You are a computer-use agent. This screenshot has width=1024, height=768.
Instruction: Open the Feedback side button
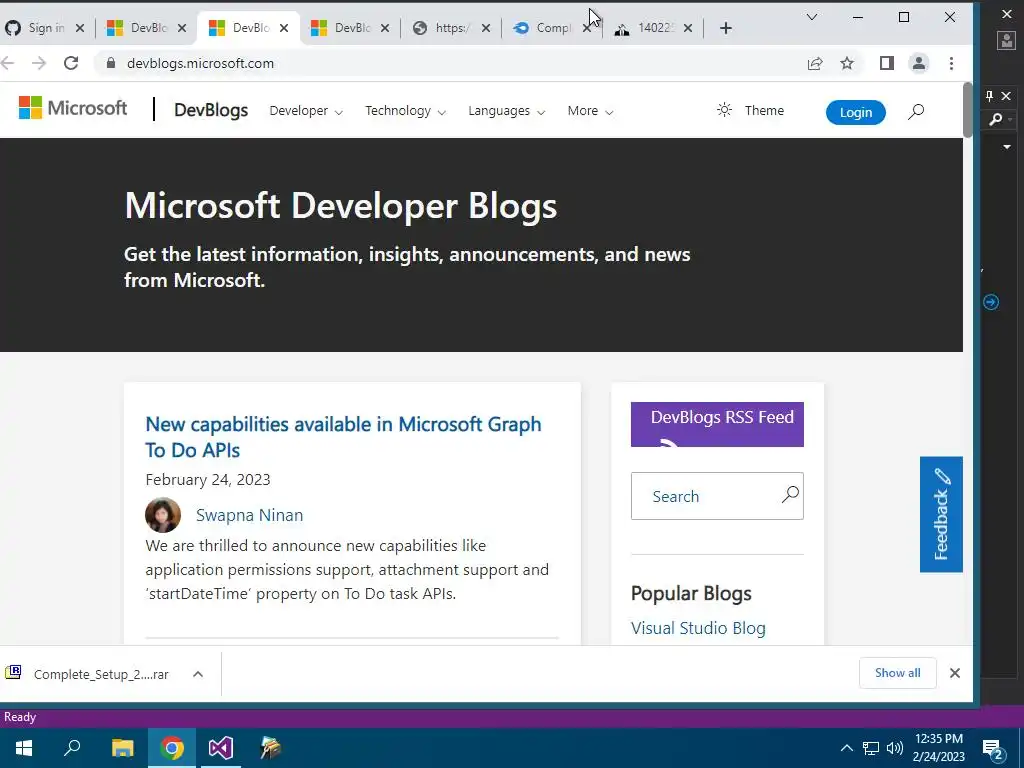click(x=941, y=514)
